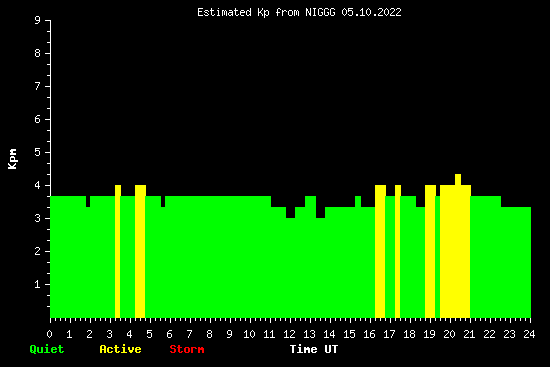Click the 'Storm' legend label
This screenshot has width=550, height=367.
187,349
